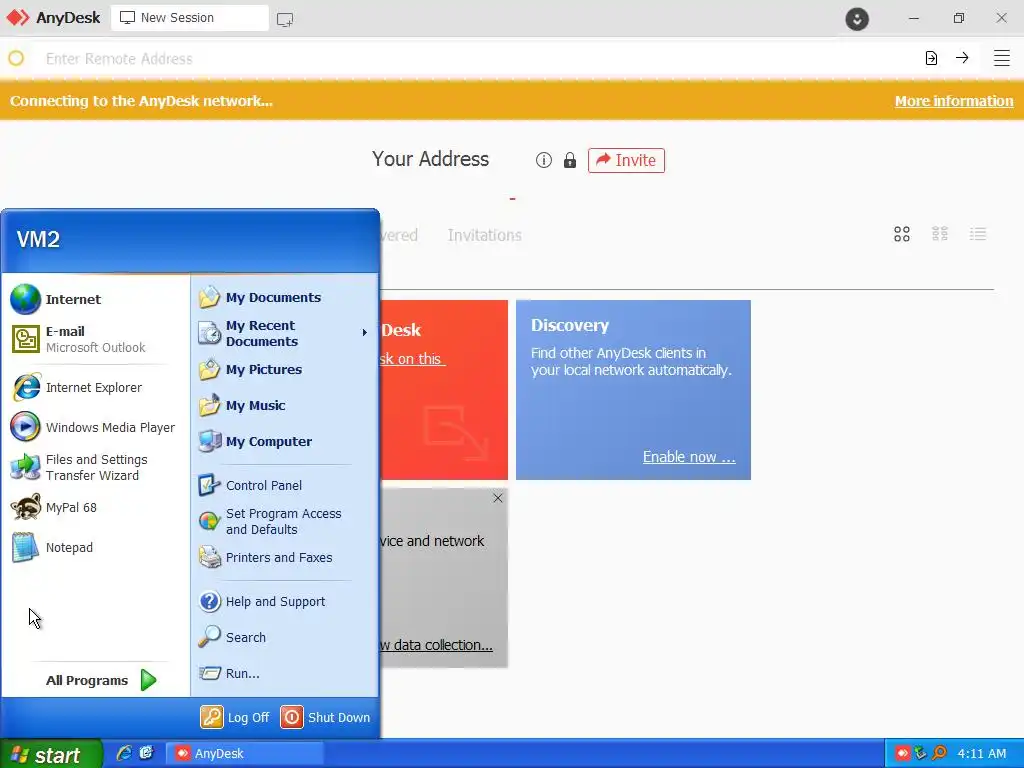Click the connect arrow icon
The image size is (1024, 768).
962,58
